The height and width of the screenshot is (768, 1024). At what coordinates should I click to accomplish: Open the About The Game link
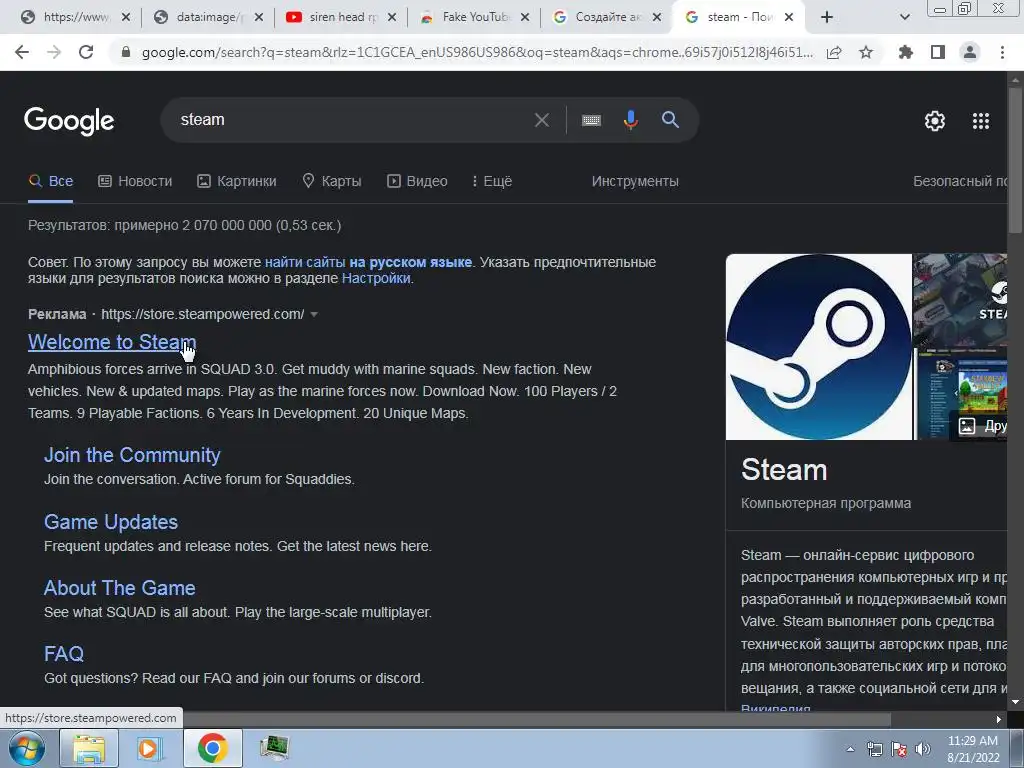[x=120, y=588]
